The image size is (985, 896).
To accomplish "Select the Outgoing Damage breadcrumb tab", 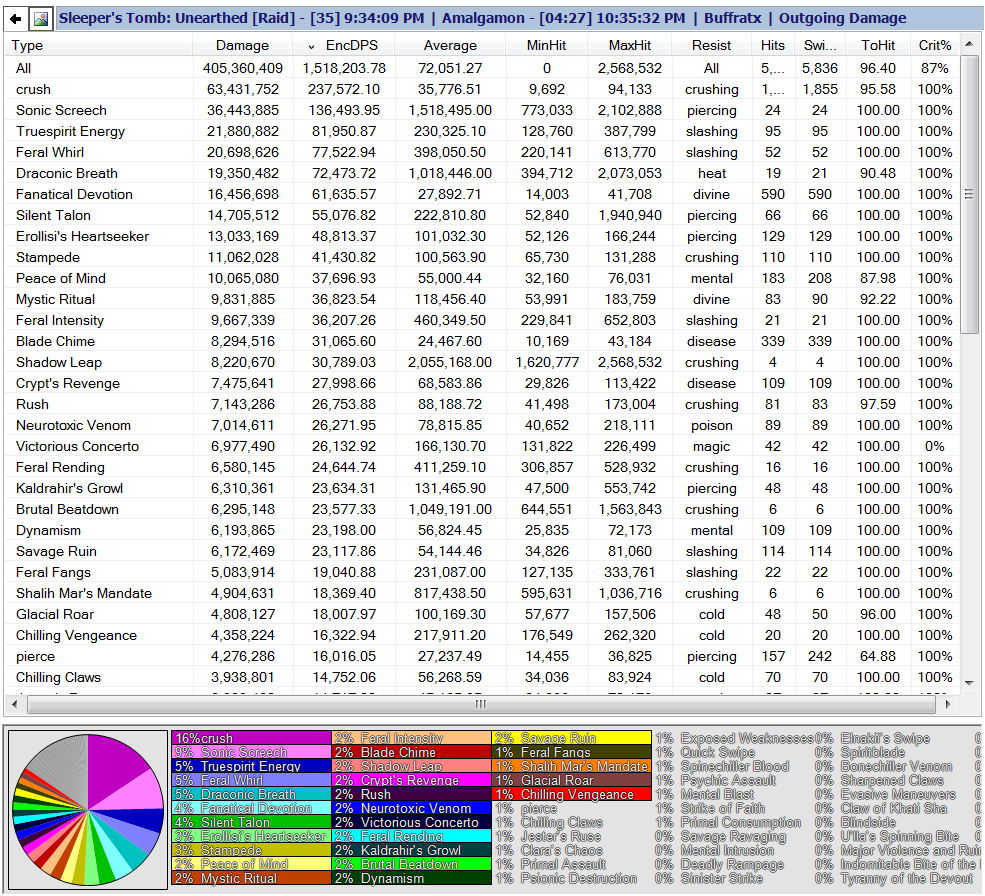I will click(x=842, y=18).
